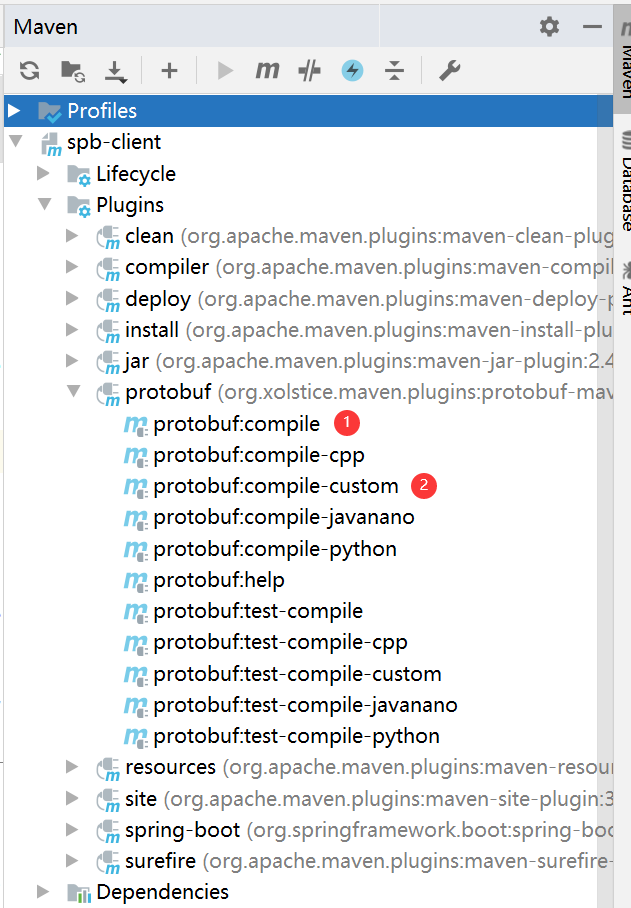Collapse the spb-client project node
Screen dimensions: 631x908
click(16, 141)
